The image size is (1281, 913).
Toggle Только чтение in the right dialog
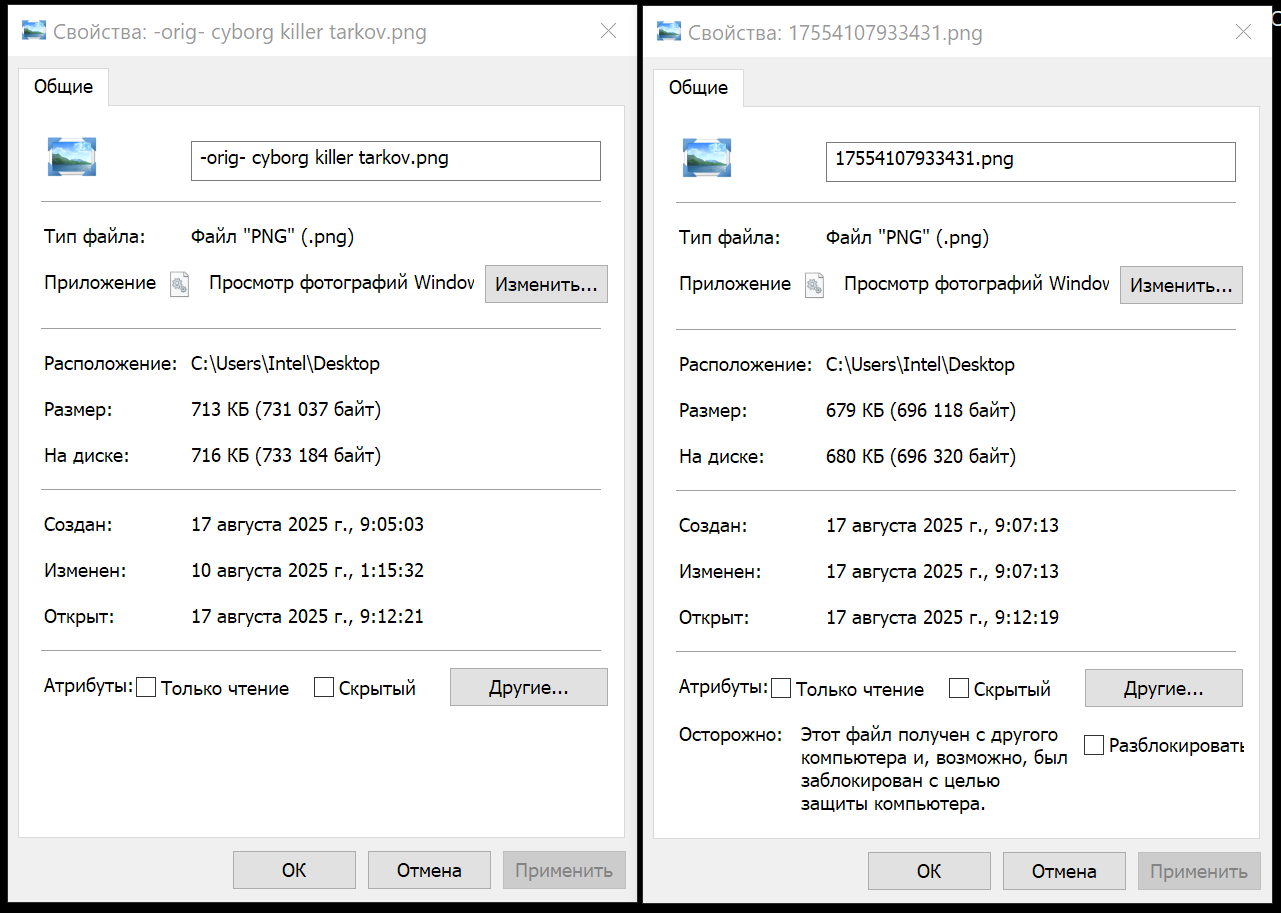click(781, 689)
